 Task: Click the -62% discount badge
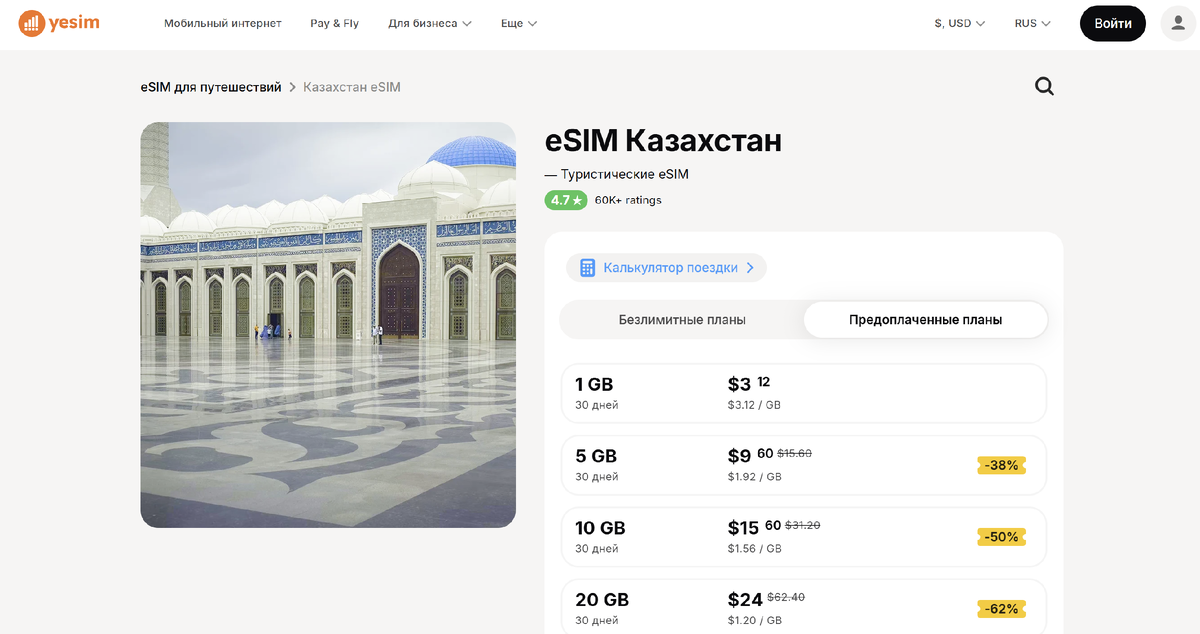1001,609
